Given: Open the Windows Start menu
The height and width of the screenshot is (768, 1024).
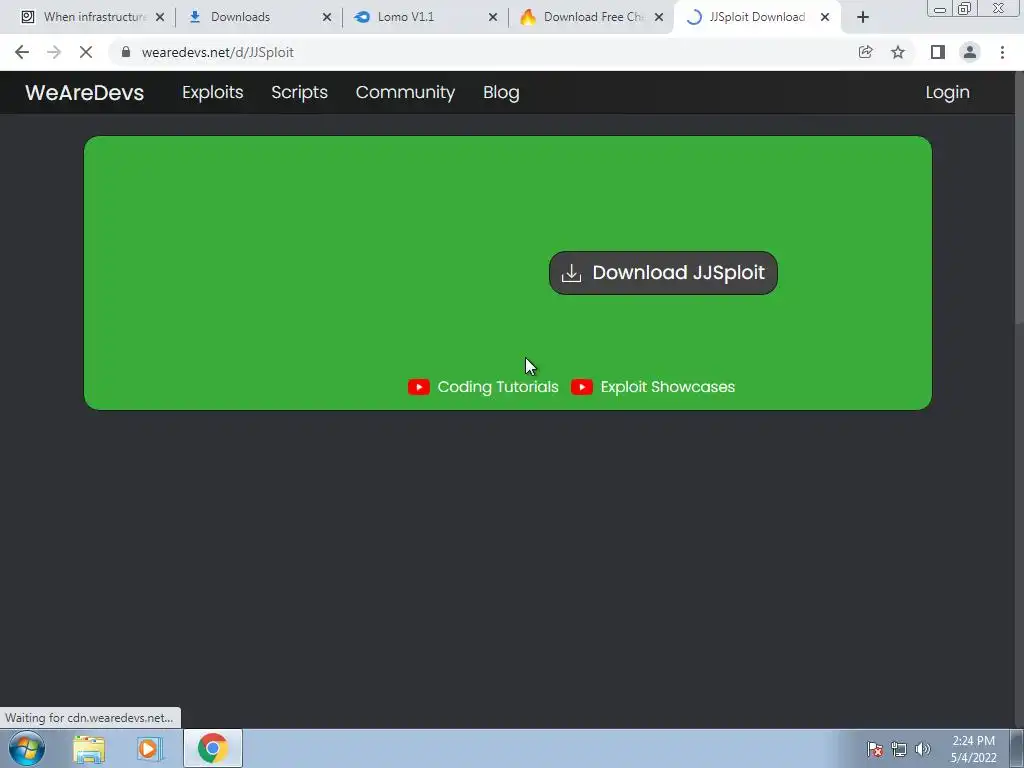Looking at the screenshot, I should (x=27, y=748).
